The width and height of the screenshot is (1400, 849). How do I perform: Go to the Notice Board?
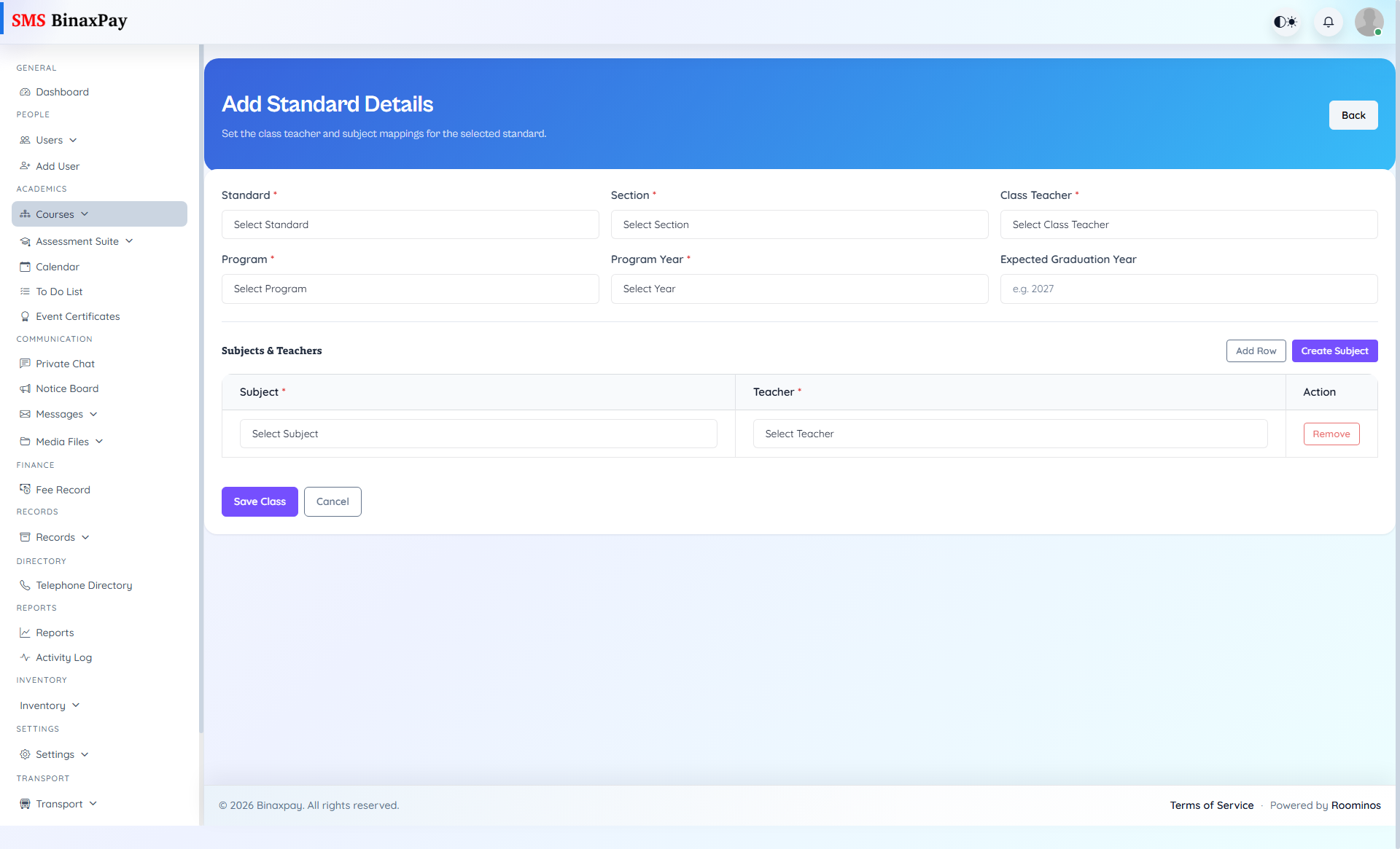[67, 388]
